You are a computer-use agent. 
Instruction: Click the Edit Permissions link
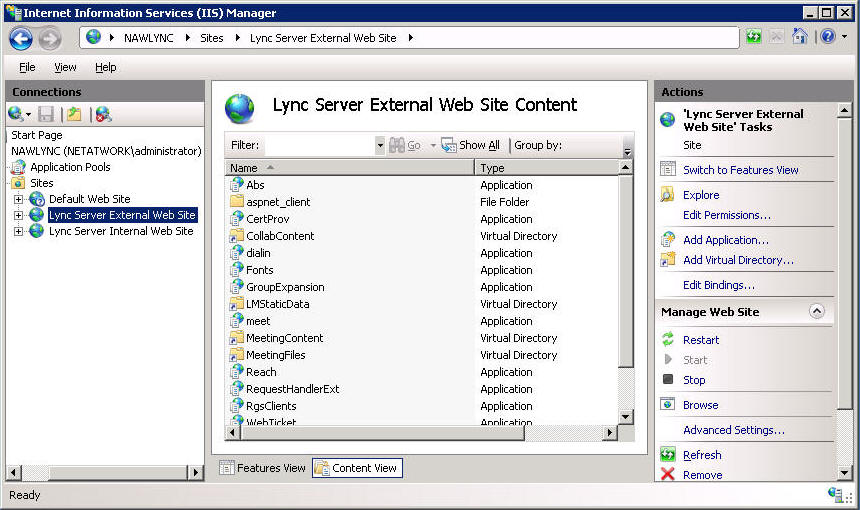point(727,215)
